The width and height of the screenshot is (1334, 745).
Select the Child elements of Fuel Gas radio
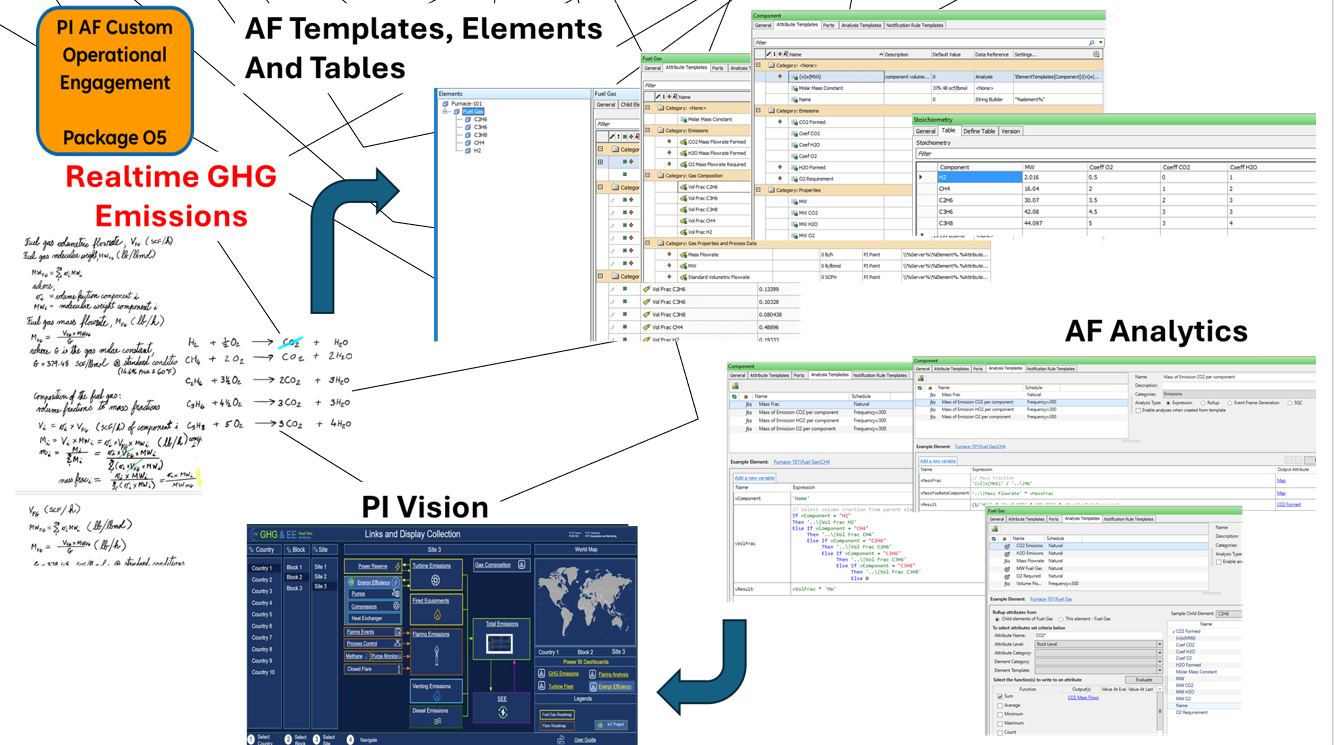[x=997, y=619]
